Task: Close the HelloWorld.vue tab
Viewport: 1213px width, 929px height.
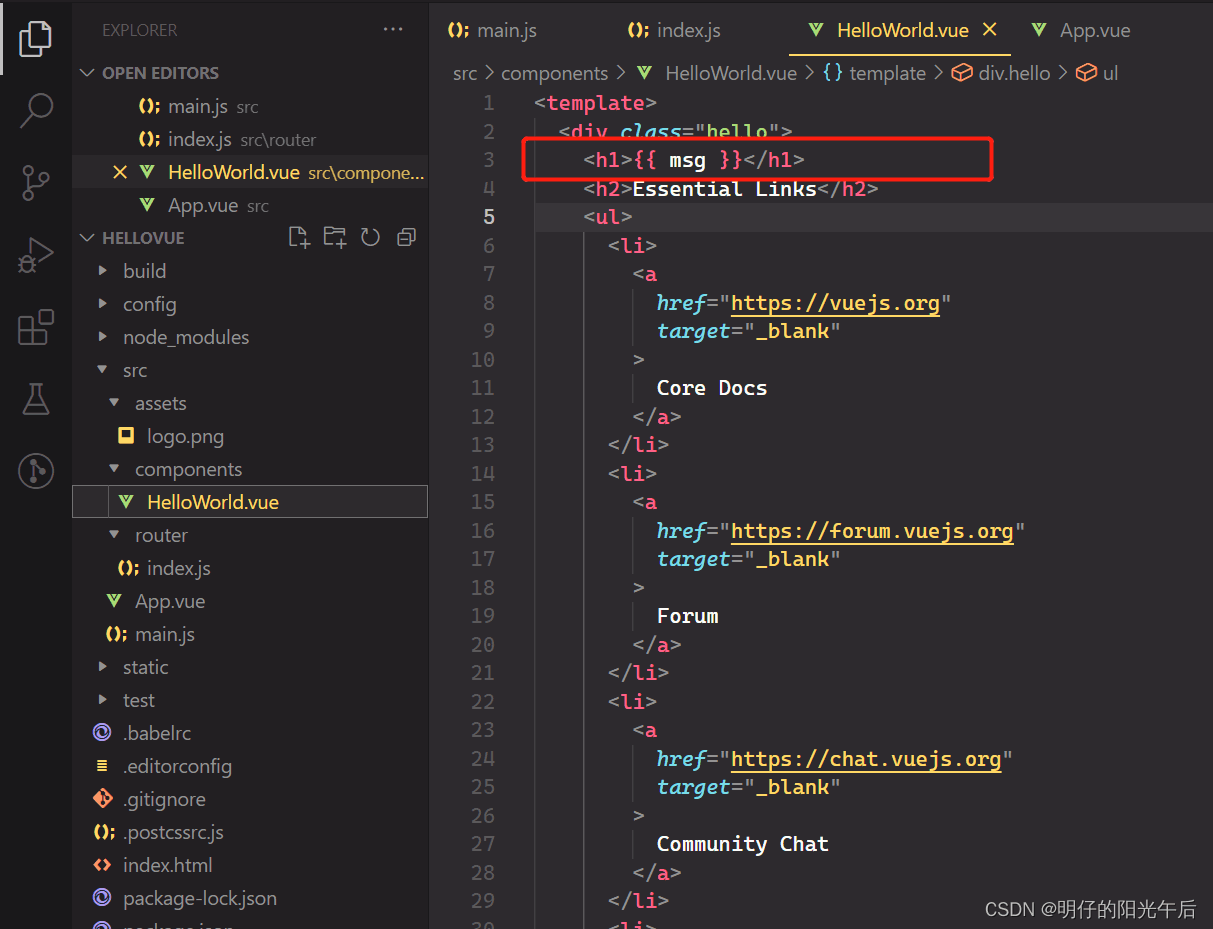Action: point(990,30)
